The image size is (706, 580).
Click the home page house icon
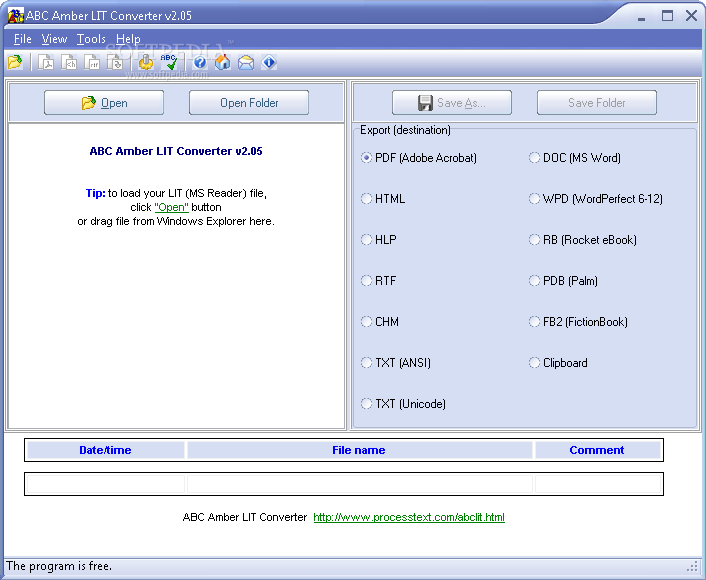tap(222, 62)
